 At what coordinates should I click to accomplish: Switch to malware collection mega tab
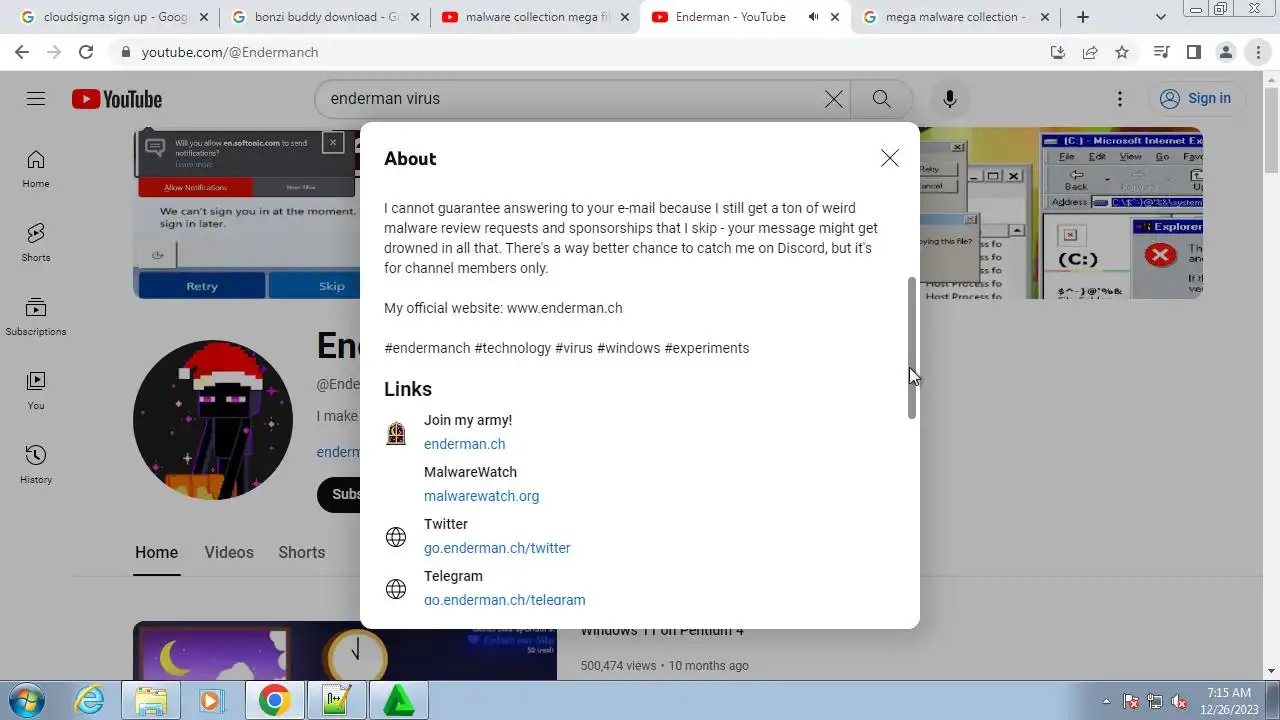point(535,17)
